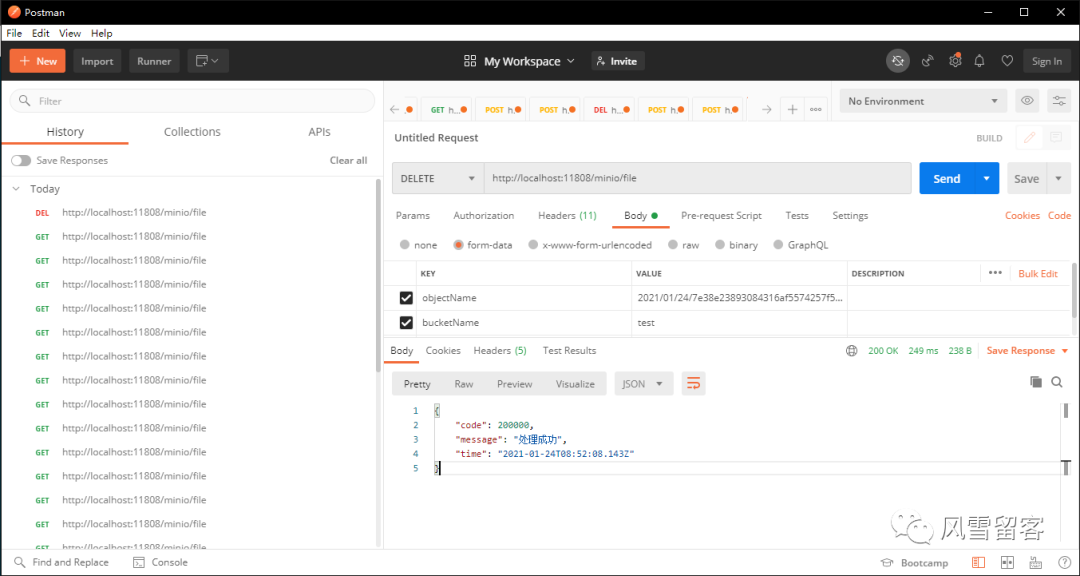Click the blue Send button

946,178
